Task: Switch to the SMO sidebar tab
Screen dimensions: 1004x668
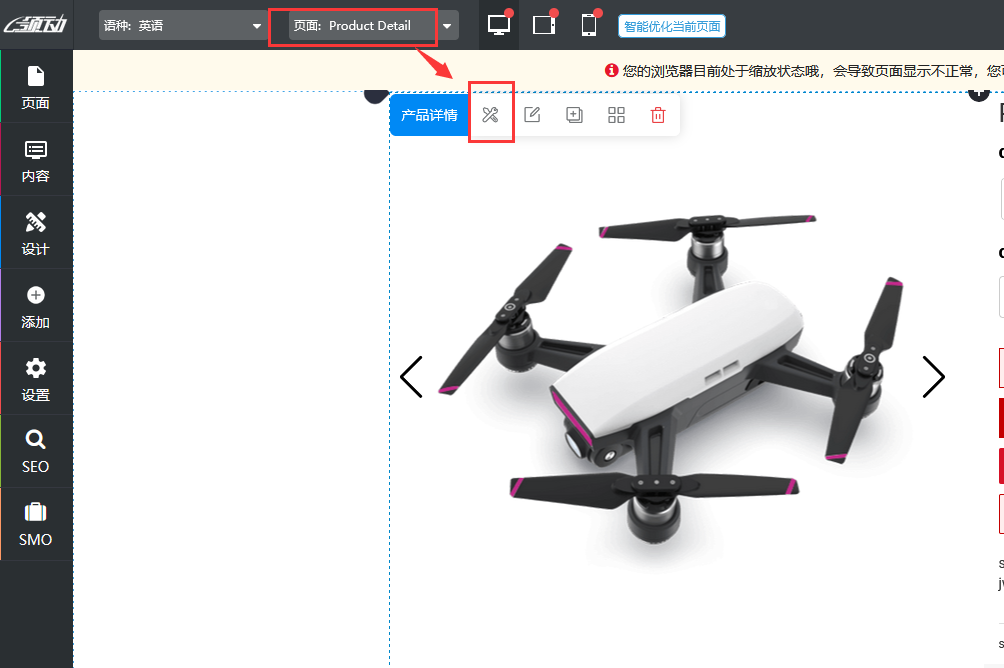Action: click(36, 524)
